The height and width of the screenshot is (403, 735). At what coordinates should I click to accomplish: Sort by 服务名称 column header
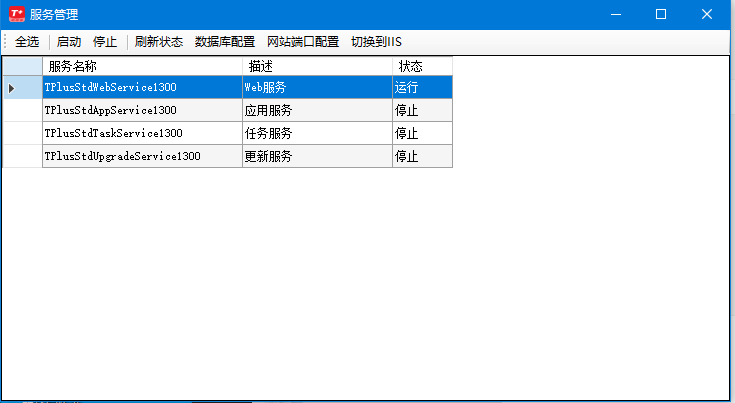pyautogui.click(x=142, y=66)
